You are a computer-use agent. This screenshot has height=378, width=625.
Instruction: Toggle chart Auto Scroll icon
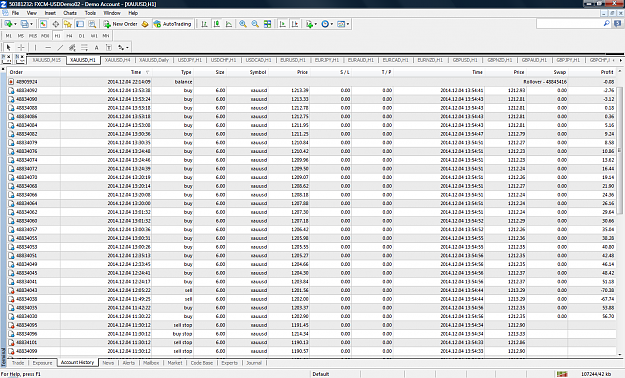283,24
